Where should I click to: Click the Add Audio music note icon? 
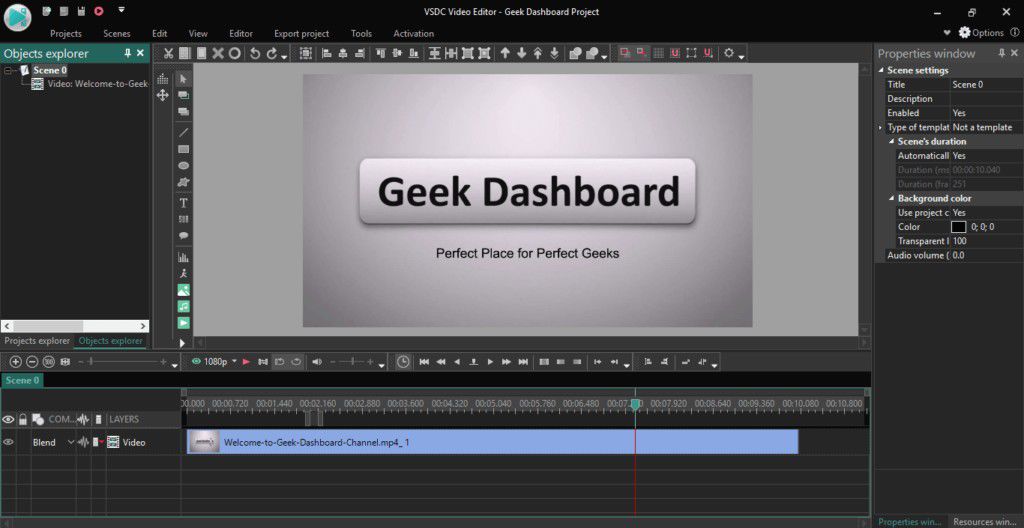tap(184, 306)
